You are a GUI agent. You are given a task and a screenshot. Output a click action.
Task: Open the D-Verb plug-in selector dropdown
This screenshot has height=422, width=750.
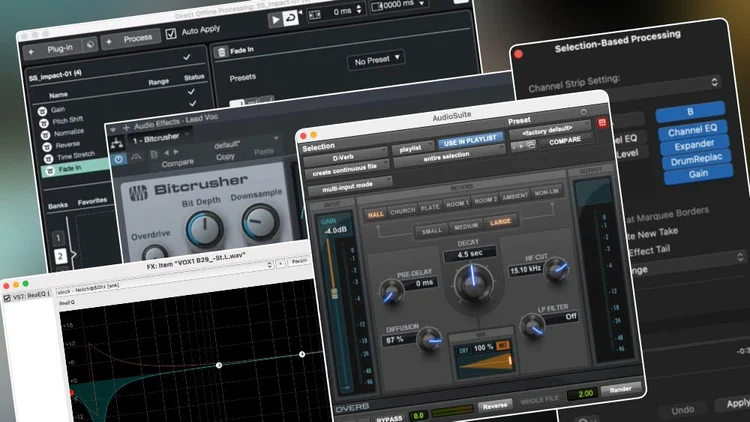coord(345,157)
